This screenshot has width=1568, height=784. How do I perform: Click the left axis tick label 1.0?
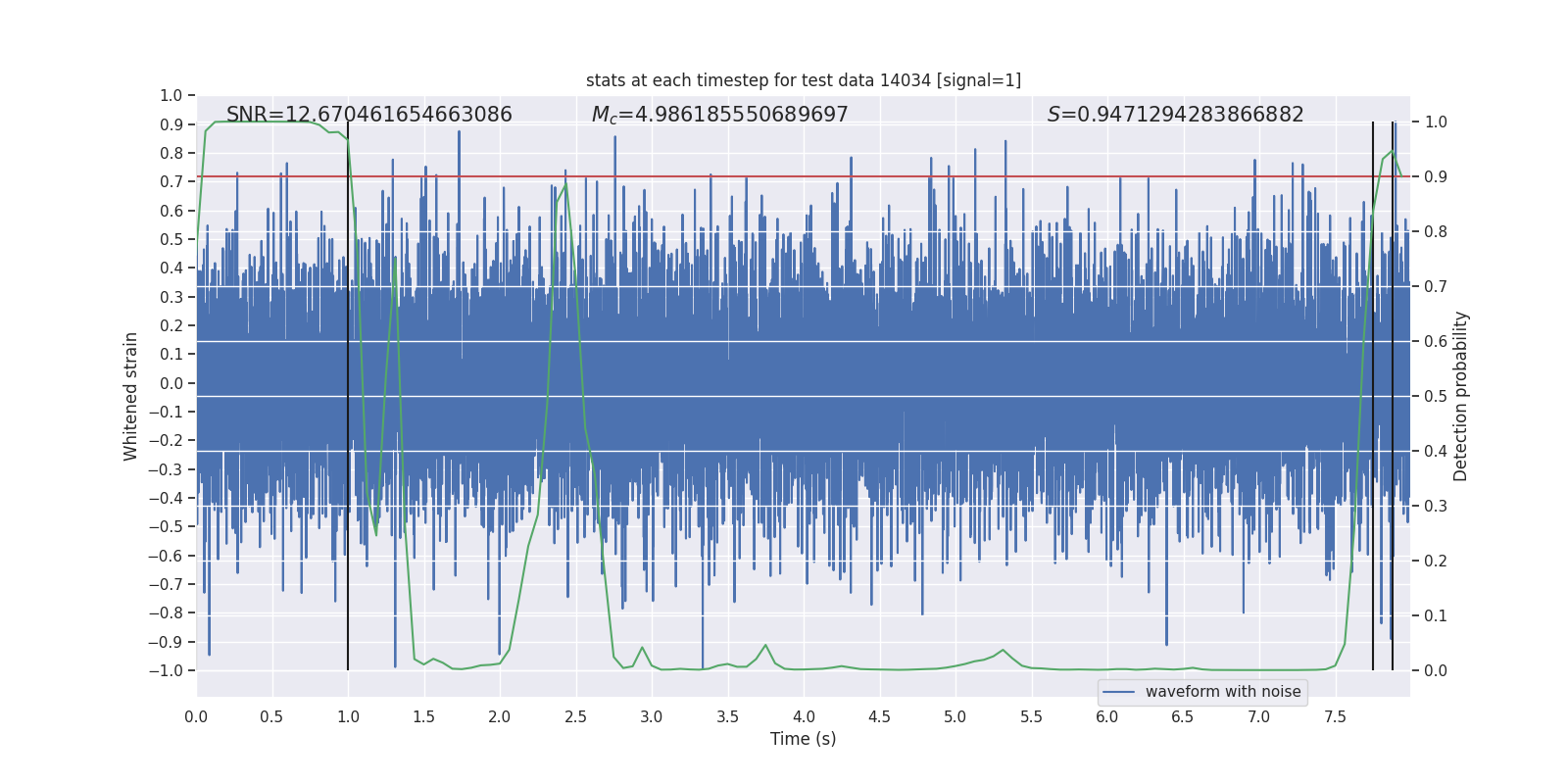click(x=171, y=95)
